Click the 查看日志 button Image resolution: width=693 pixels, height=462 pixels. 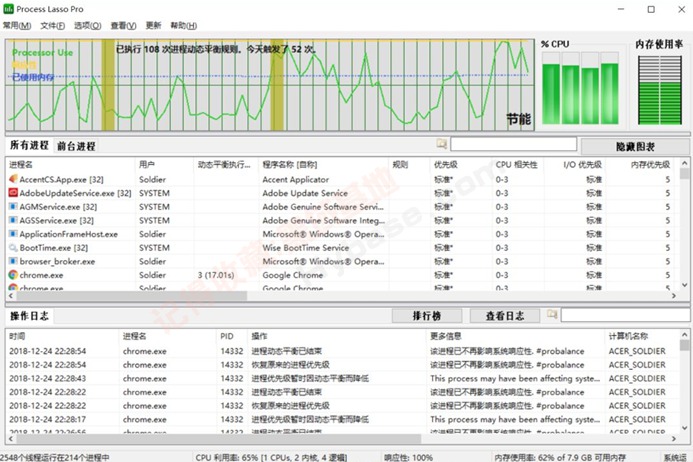tap(505, 316)
